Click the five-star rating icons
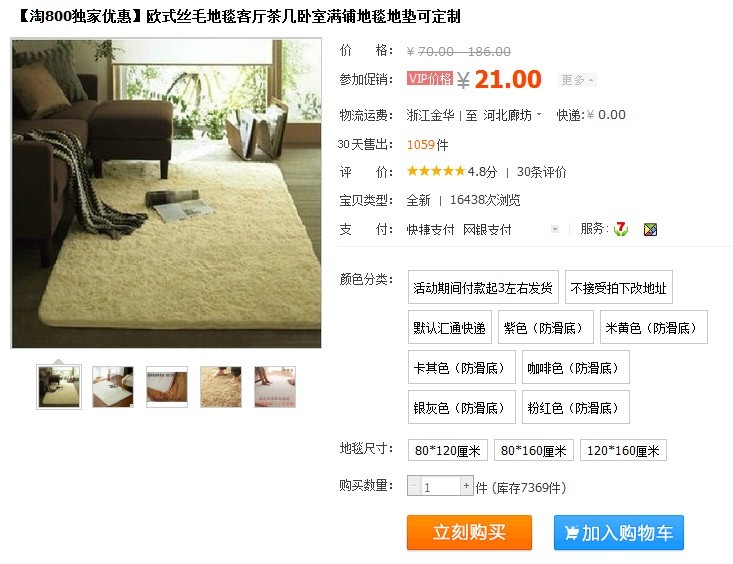The height and width of the screenshot is (564, 733). (436, 171)
